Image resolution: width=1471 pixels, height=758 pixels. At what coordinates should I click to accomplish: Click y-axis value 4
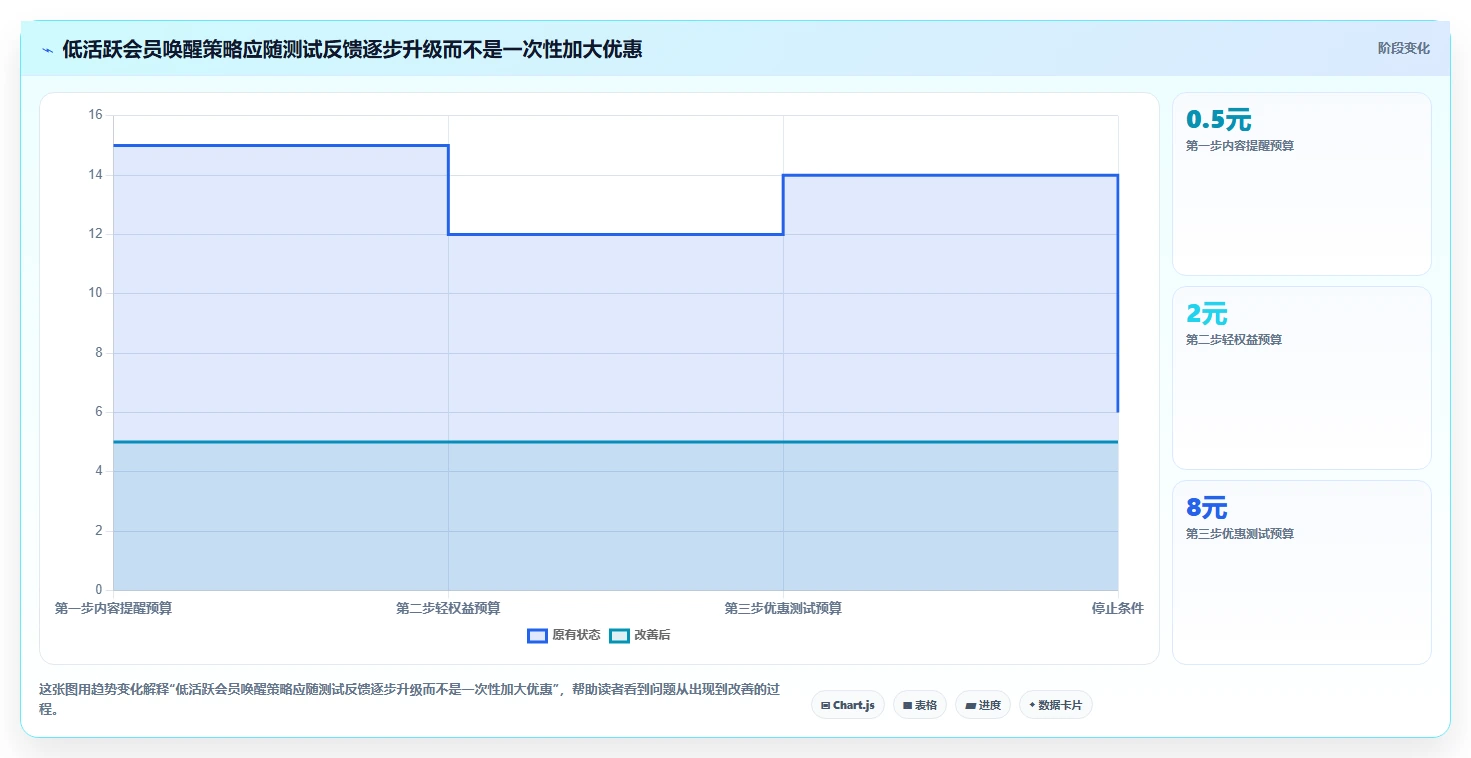[x=99, y=471]
